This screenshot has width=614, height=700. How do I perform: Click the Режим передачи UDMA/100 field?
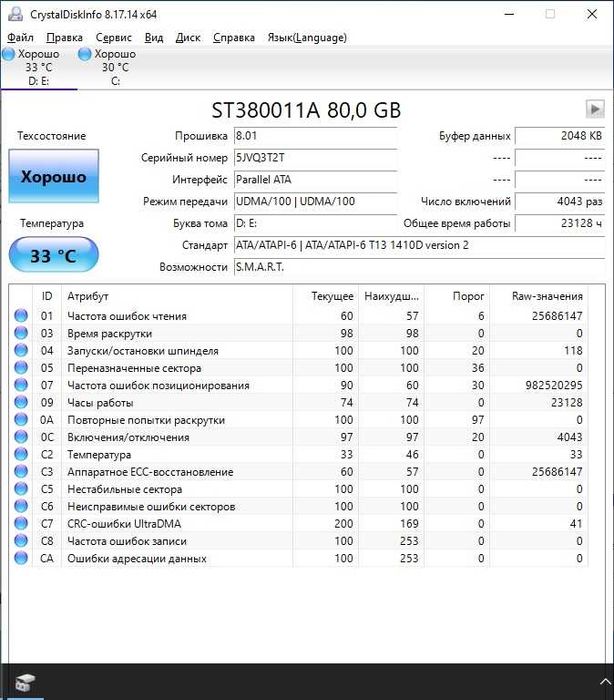[316, 201]
